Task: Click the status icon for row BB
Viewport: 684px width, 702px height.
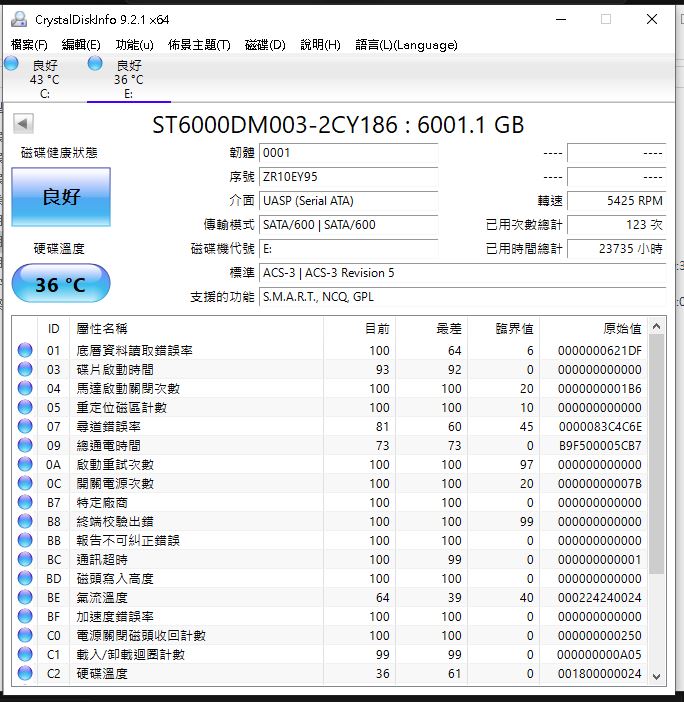Action: (25, 540)
